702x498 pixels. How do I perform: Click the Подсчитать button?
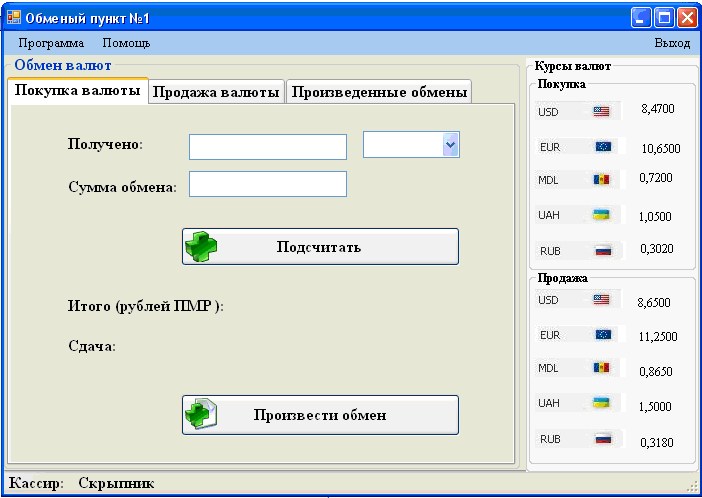(321, 247)
